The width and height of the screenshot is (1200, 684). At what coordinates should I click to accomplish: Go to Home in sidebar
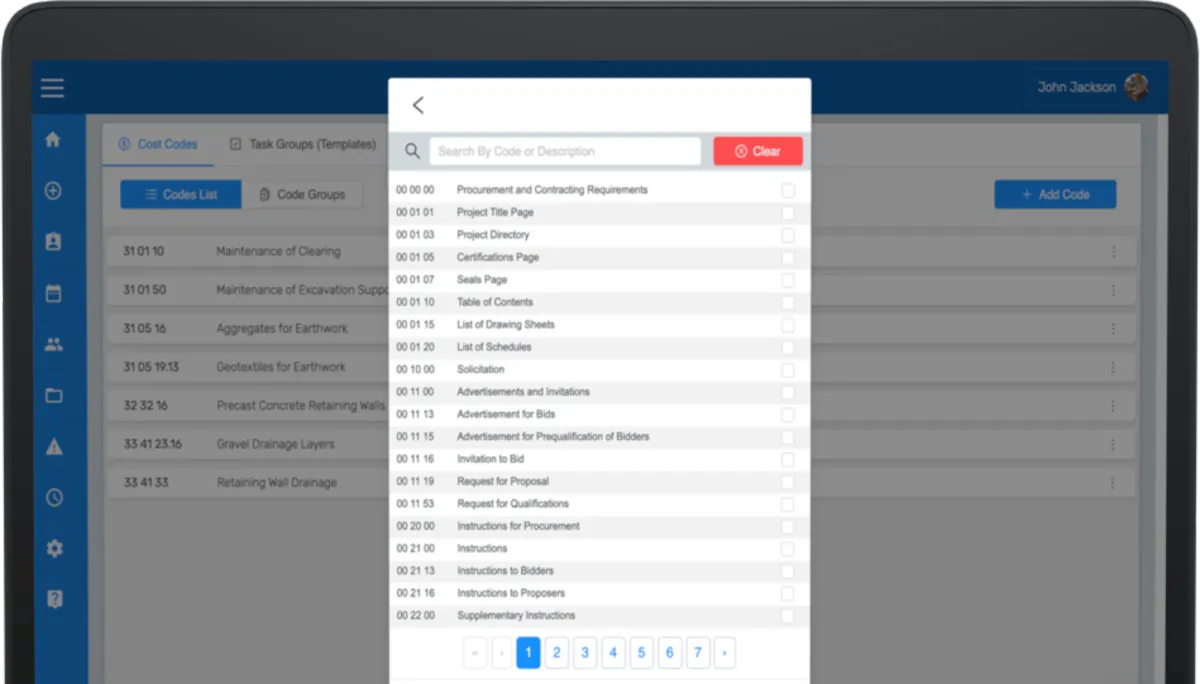[x=54, y=140]
